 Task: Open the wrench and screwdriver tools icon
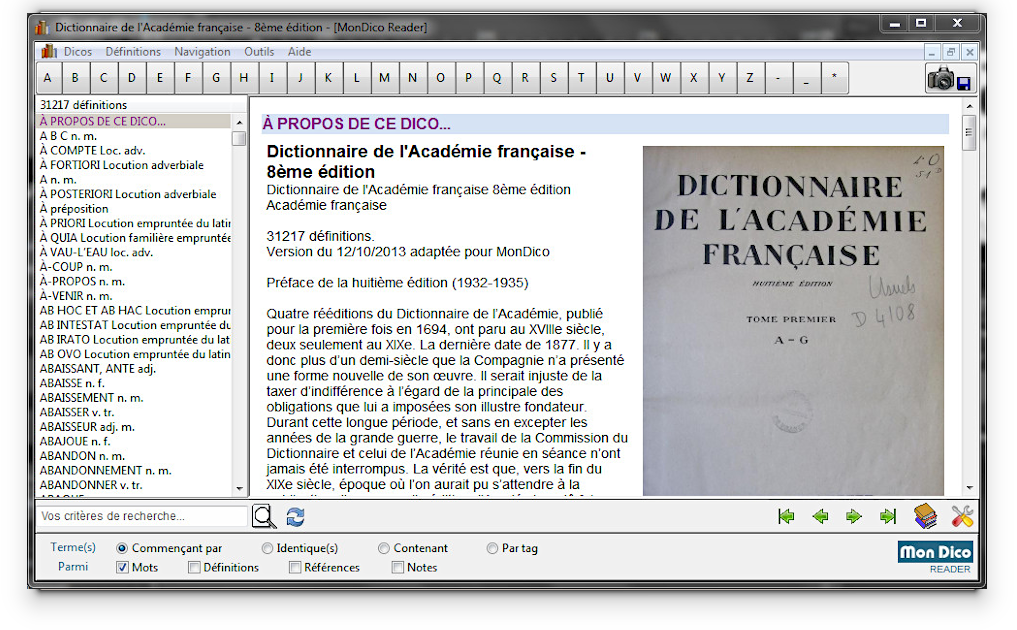click(x=963, y=516)
